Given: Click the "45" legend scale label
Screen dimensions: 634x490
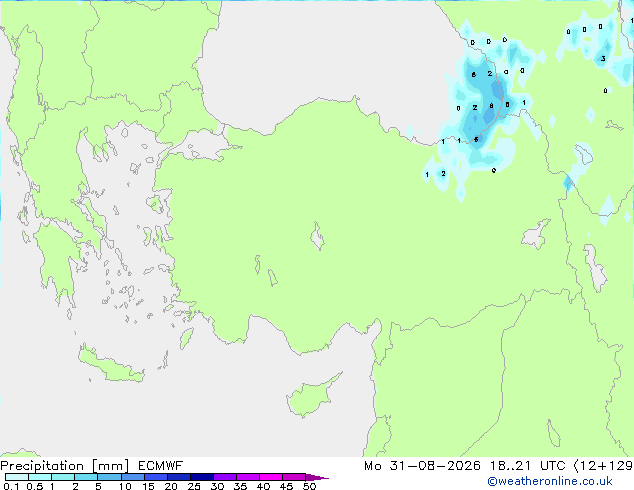Looking at the screenshot, I should click(286, 486).
